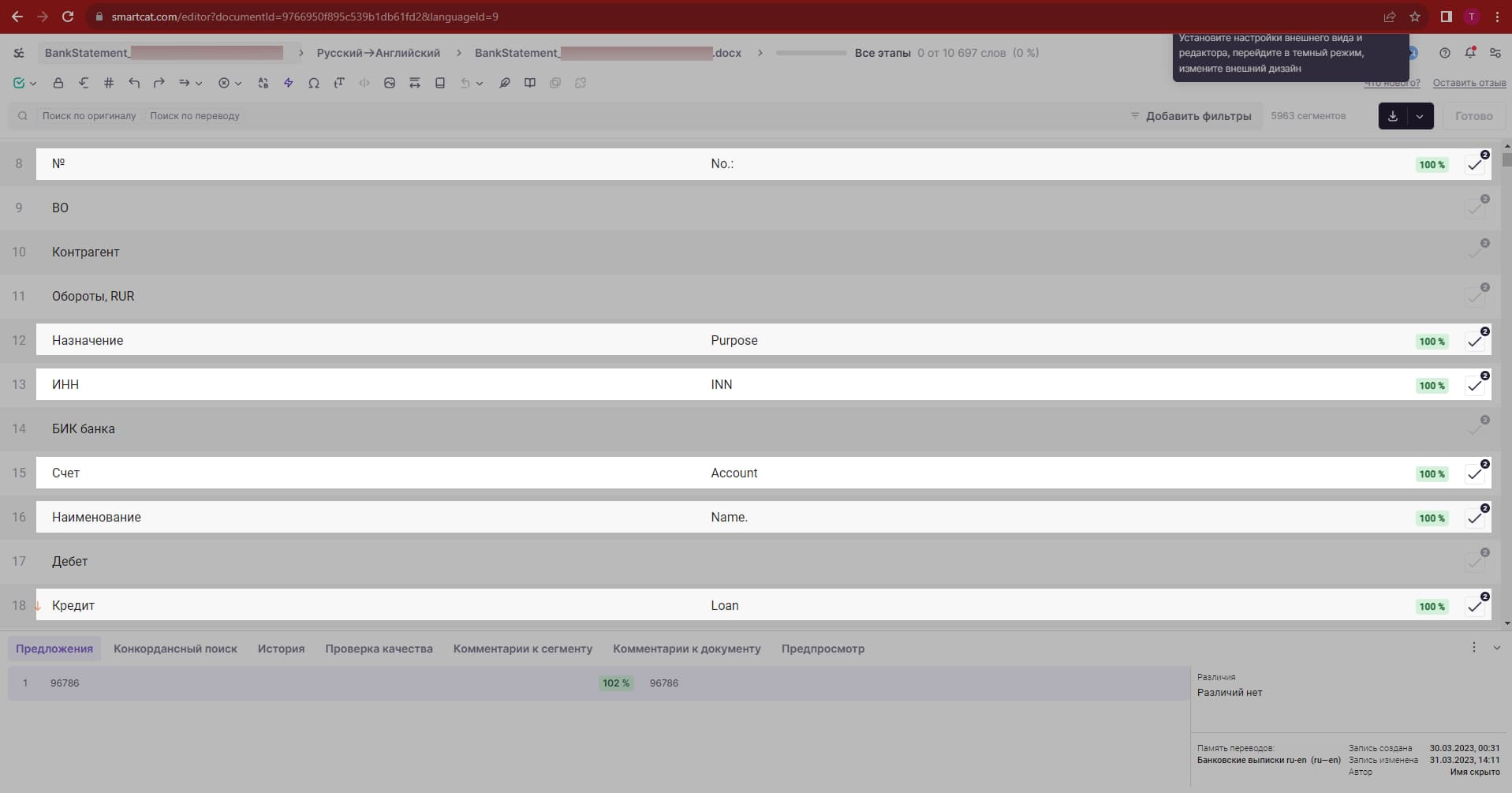
Task: Expand the download options dropdown arrow
Action: [1420, 116]
